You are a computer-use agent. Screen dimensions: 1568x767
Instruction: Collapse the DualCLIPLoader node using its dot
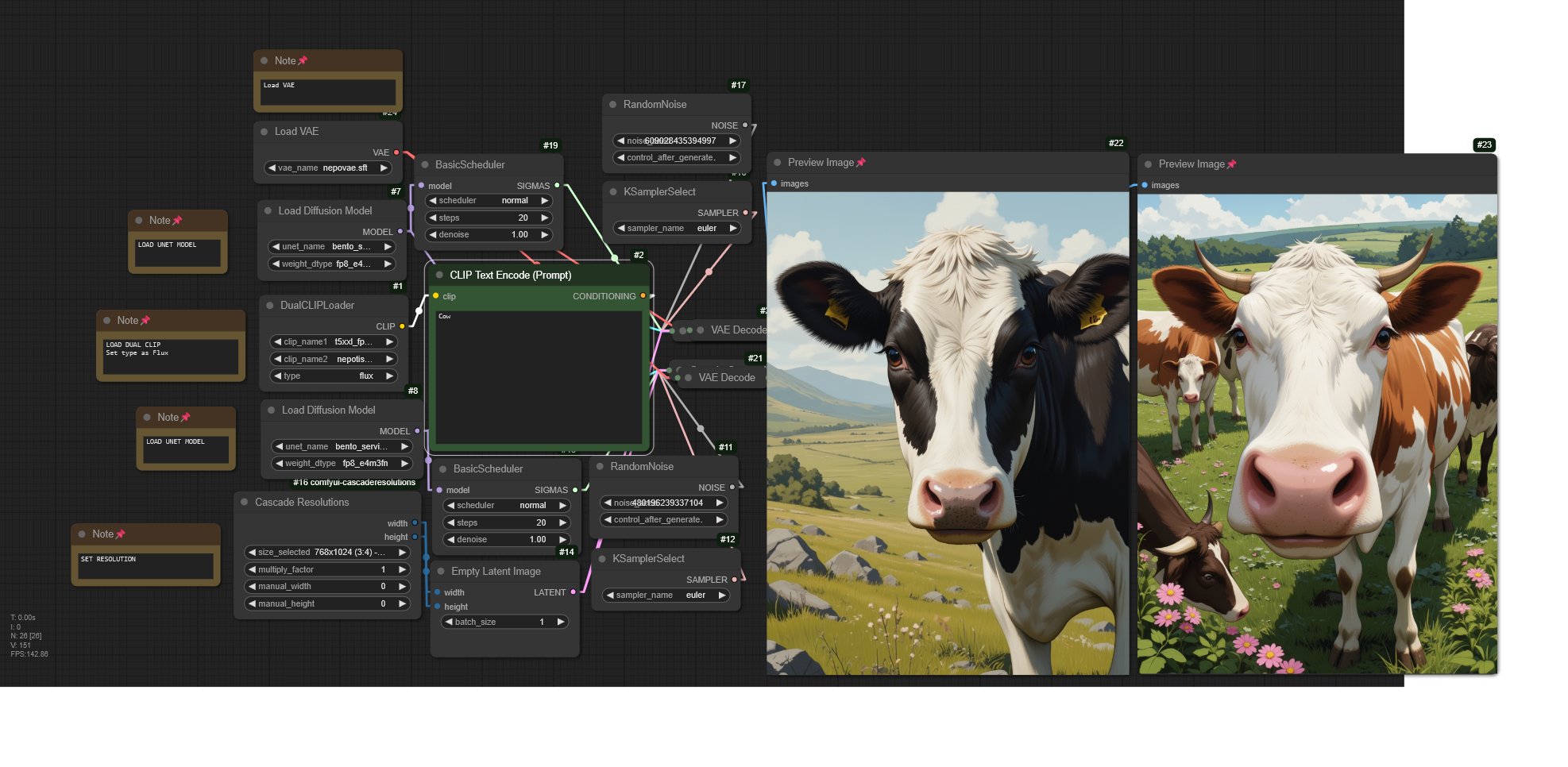(270, 305)
